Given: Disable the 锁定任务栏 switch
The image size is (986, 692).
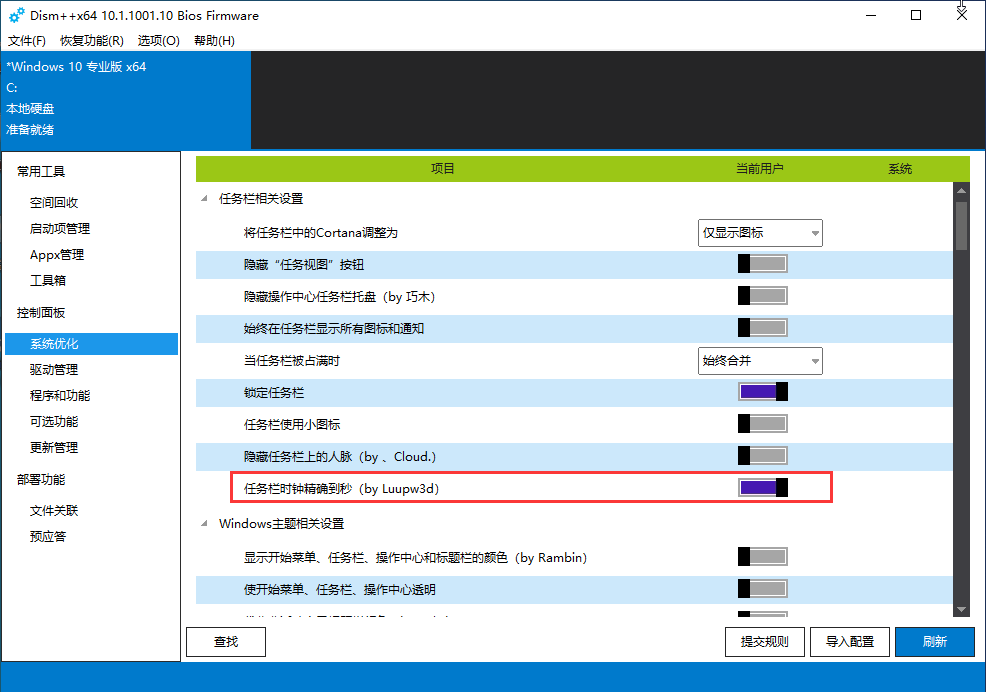Looking at the screenshot, I should [x=762, y=392].
